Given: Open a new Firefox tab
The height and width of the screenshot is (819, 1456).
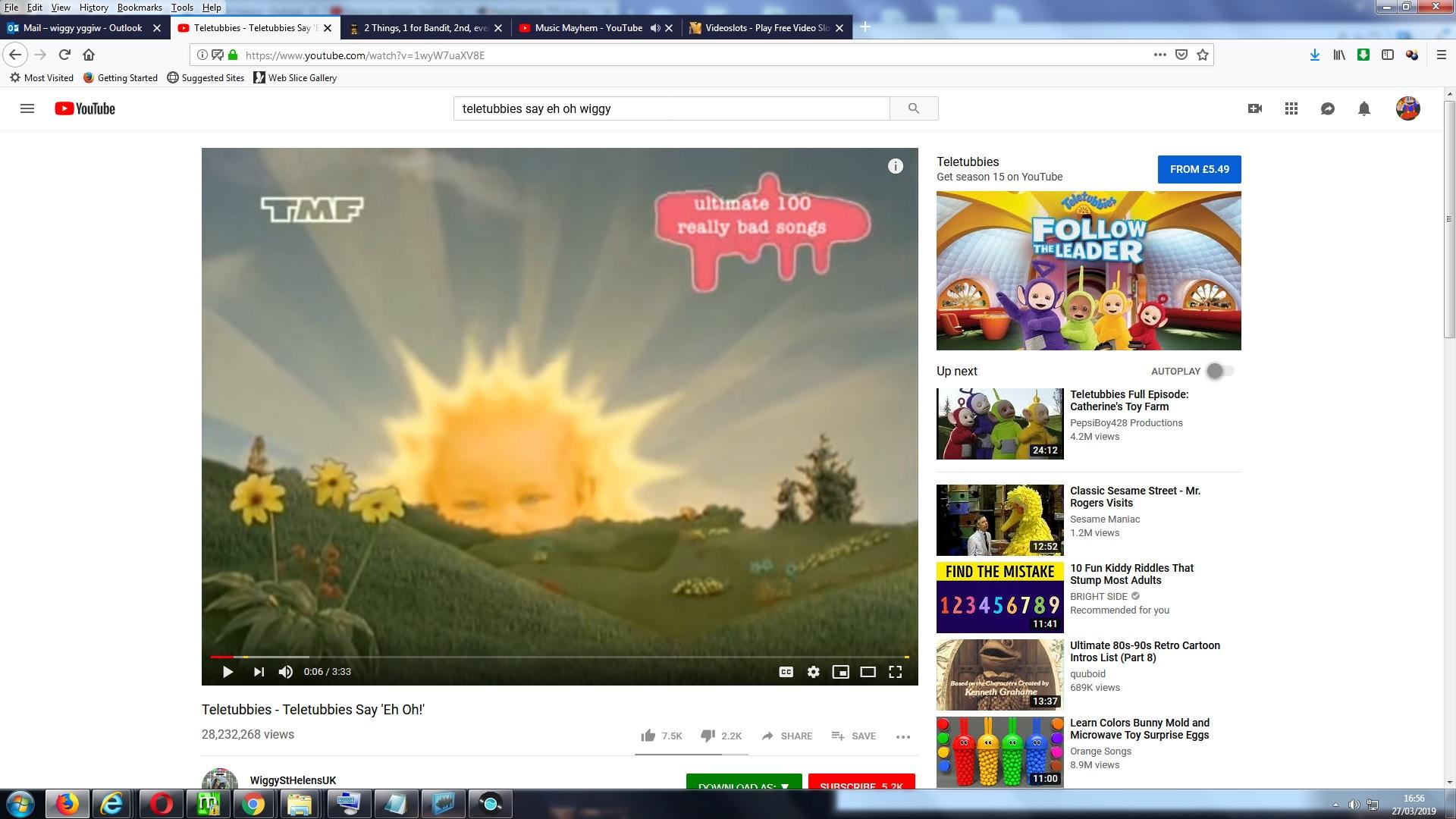Looking at the screenshot, I should [865, 27].
